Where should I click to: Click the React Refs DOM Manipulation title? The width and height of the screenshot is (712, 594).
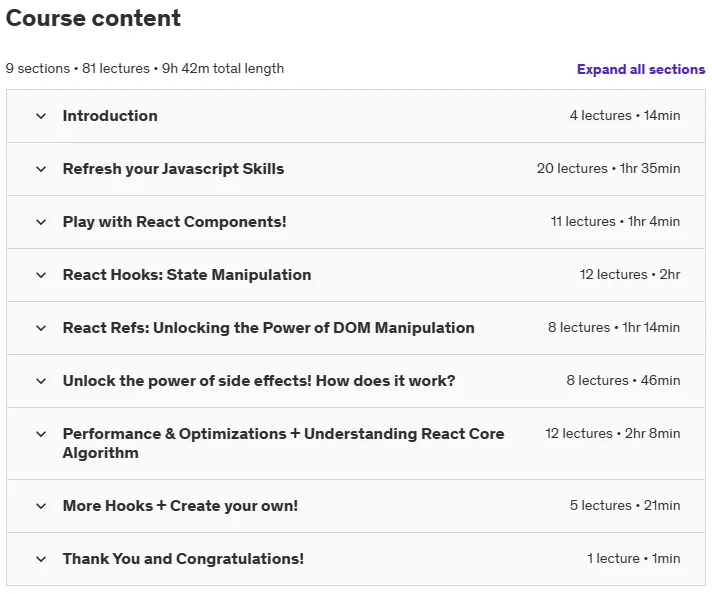coord(269,328)
